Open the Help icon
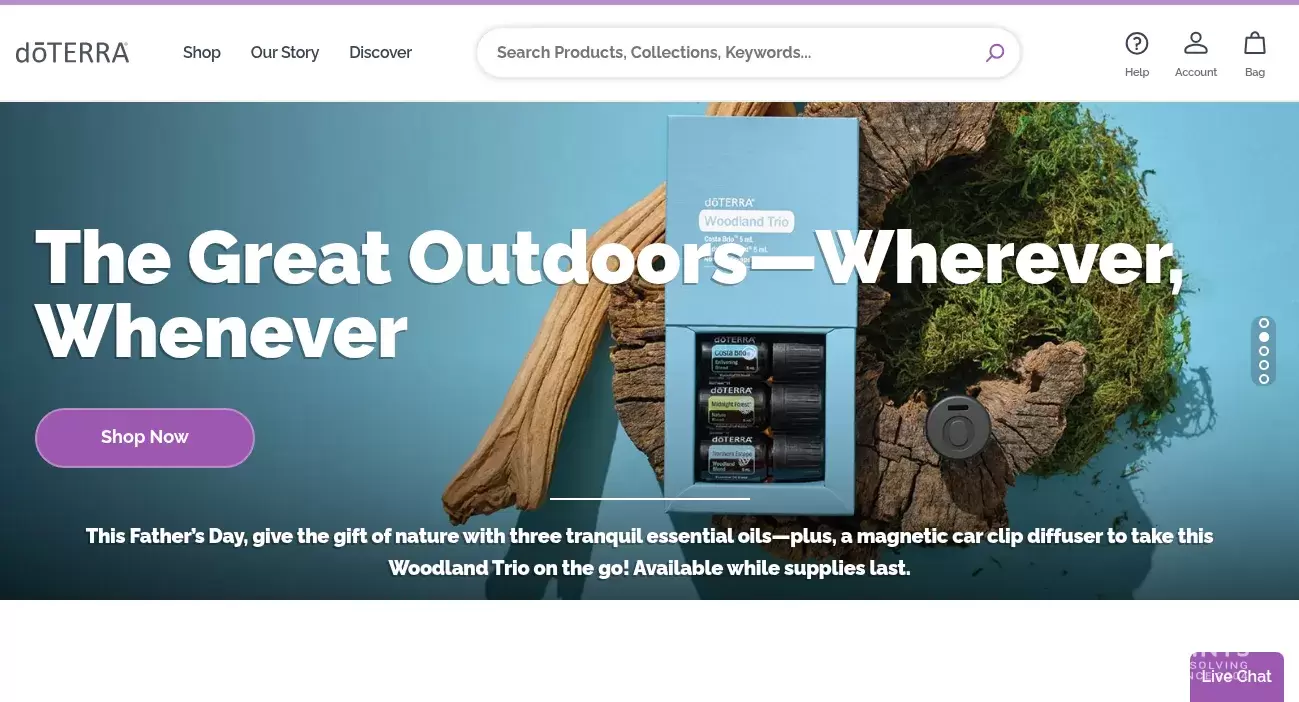The image size is (1299, 702). pos(1136,54)
